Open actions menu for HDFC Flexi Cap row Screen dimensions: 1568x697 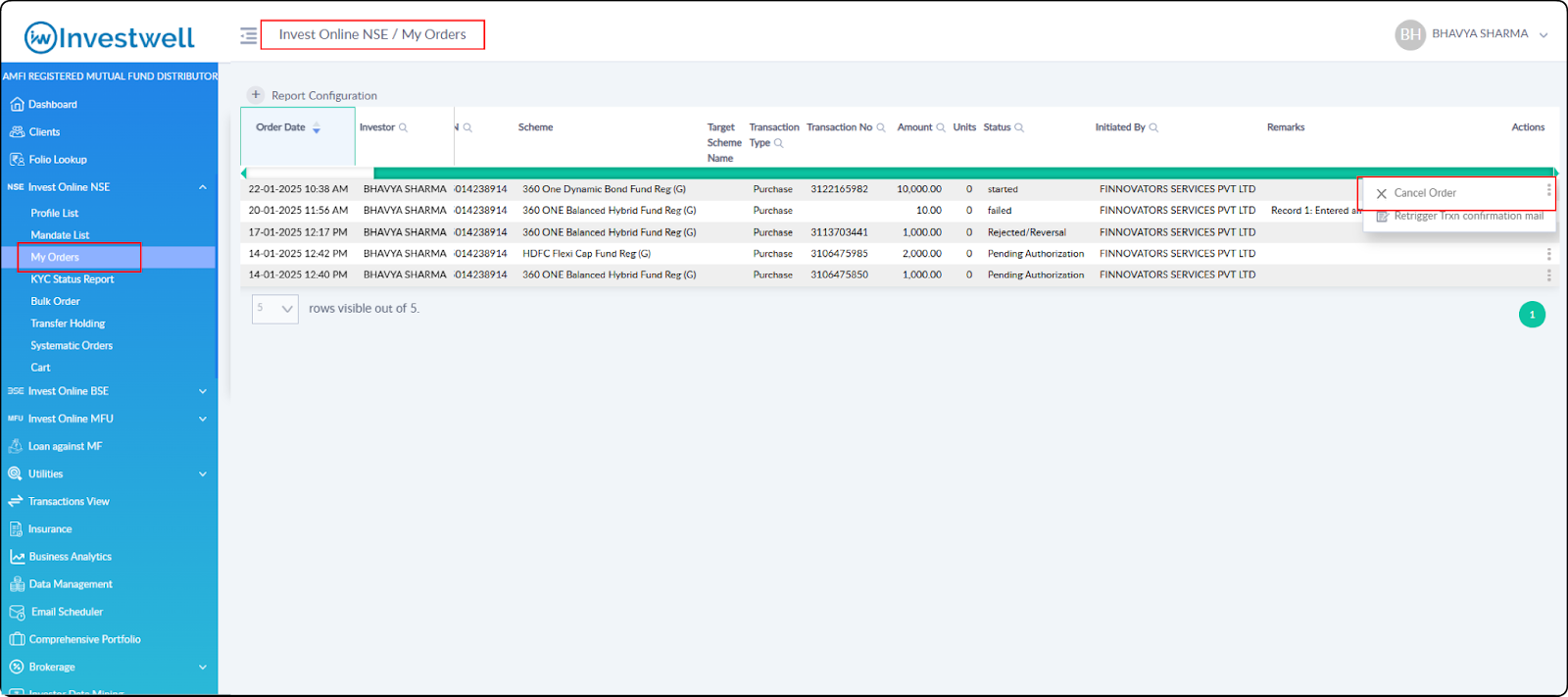point(1548,254)
